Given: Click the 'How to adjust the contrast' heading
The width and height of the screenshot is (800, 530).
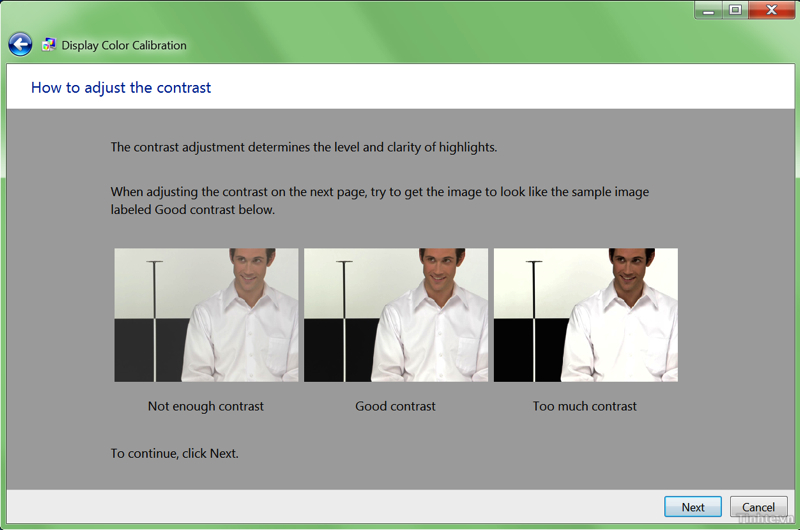Looking at the screenshot, I should click(121, 87).
